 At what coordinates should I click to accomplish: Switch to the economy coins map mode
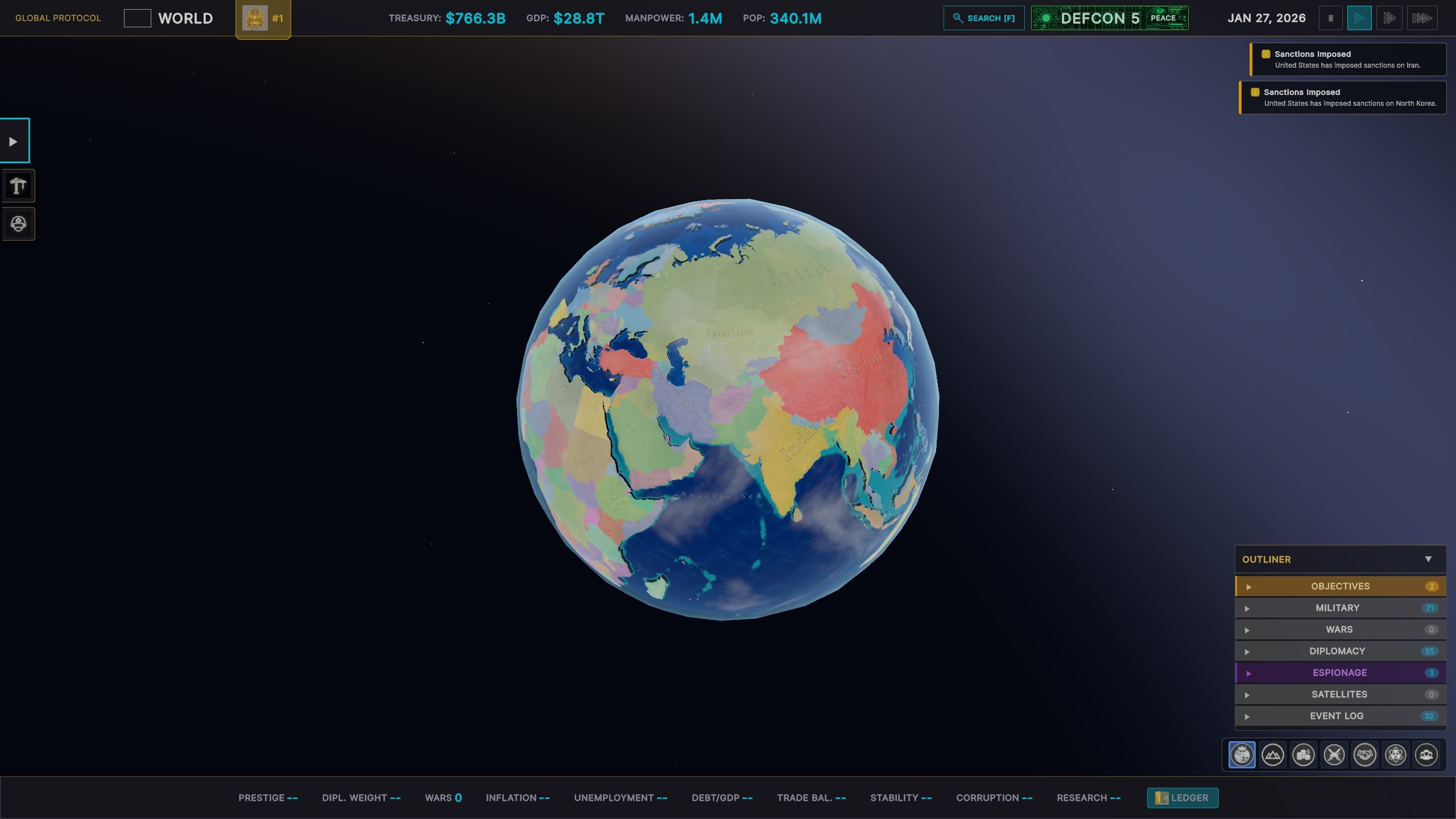1303,755
